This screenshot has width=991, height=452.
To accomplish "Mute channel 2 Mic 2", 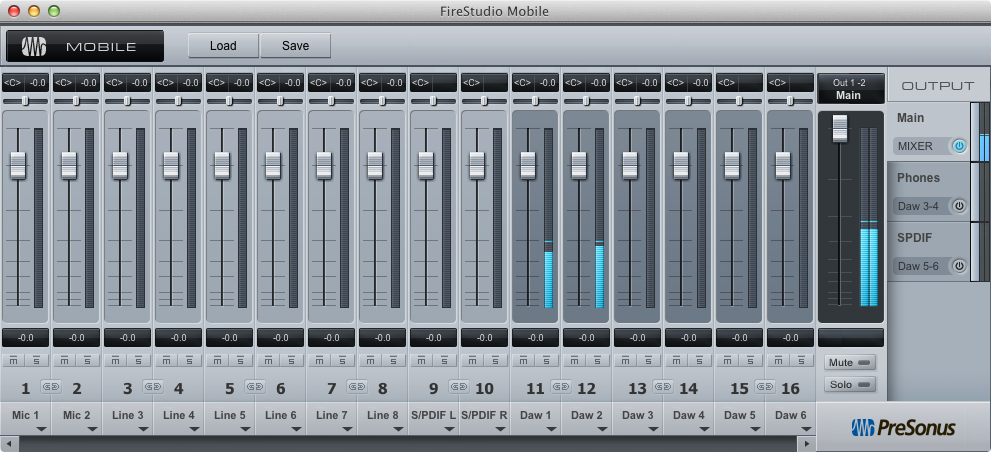I will [65, 360].
